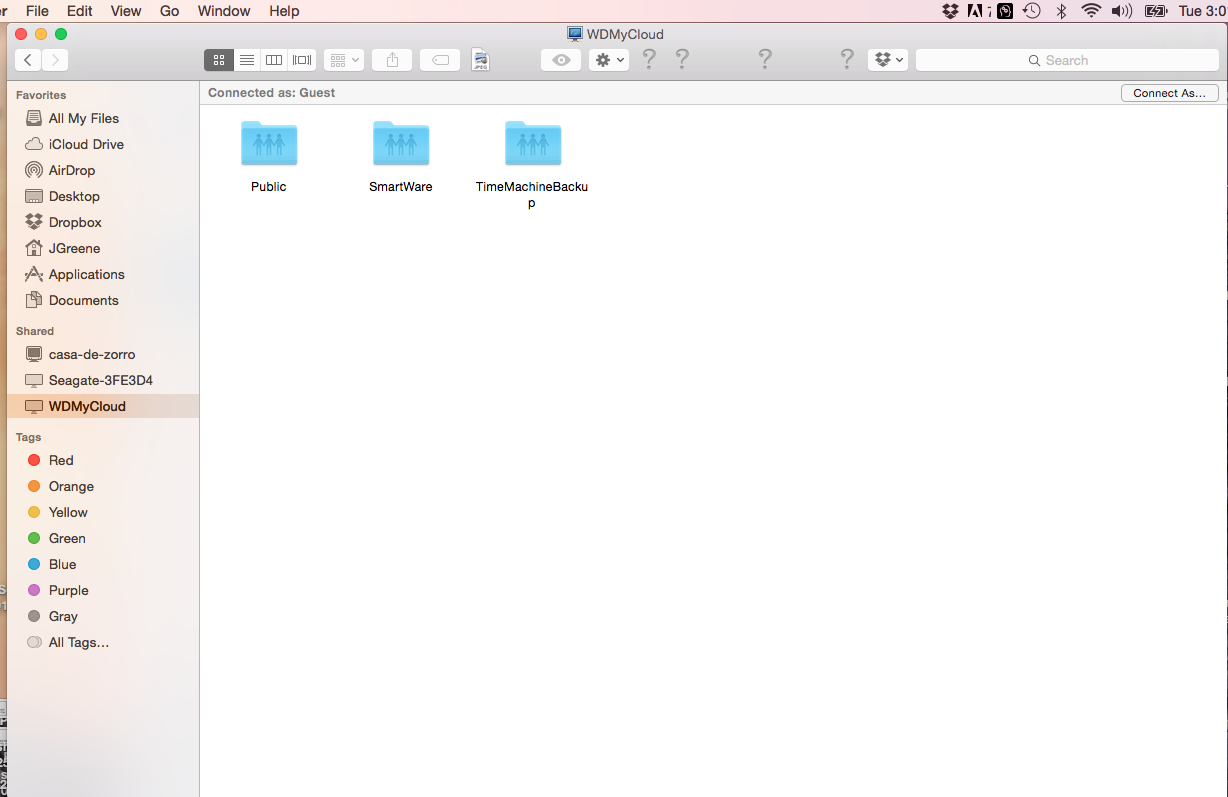1228x797 pixels.
Task: Open the File menu
Action: pos(37,11)
